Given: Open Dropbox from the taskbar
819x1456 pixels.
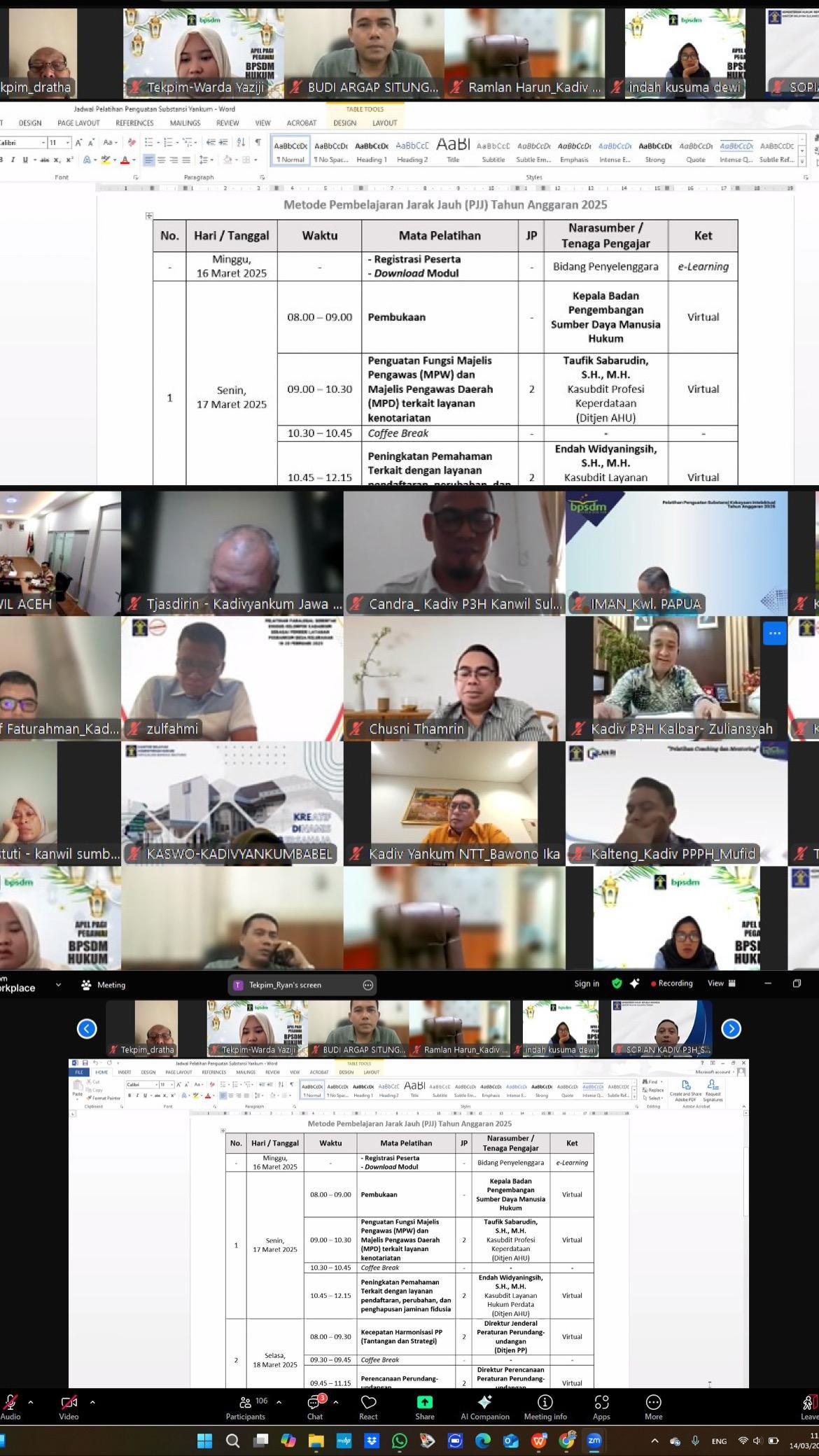Looking at the screenshot, I should pos(372,1441).
